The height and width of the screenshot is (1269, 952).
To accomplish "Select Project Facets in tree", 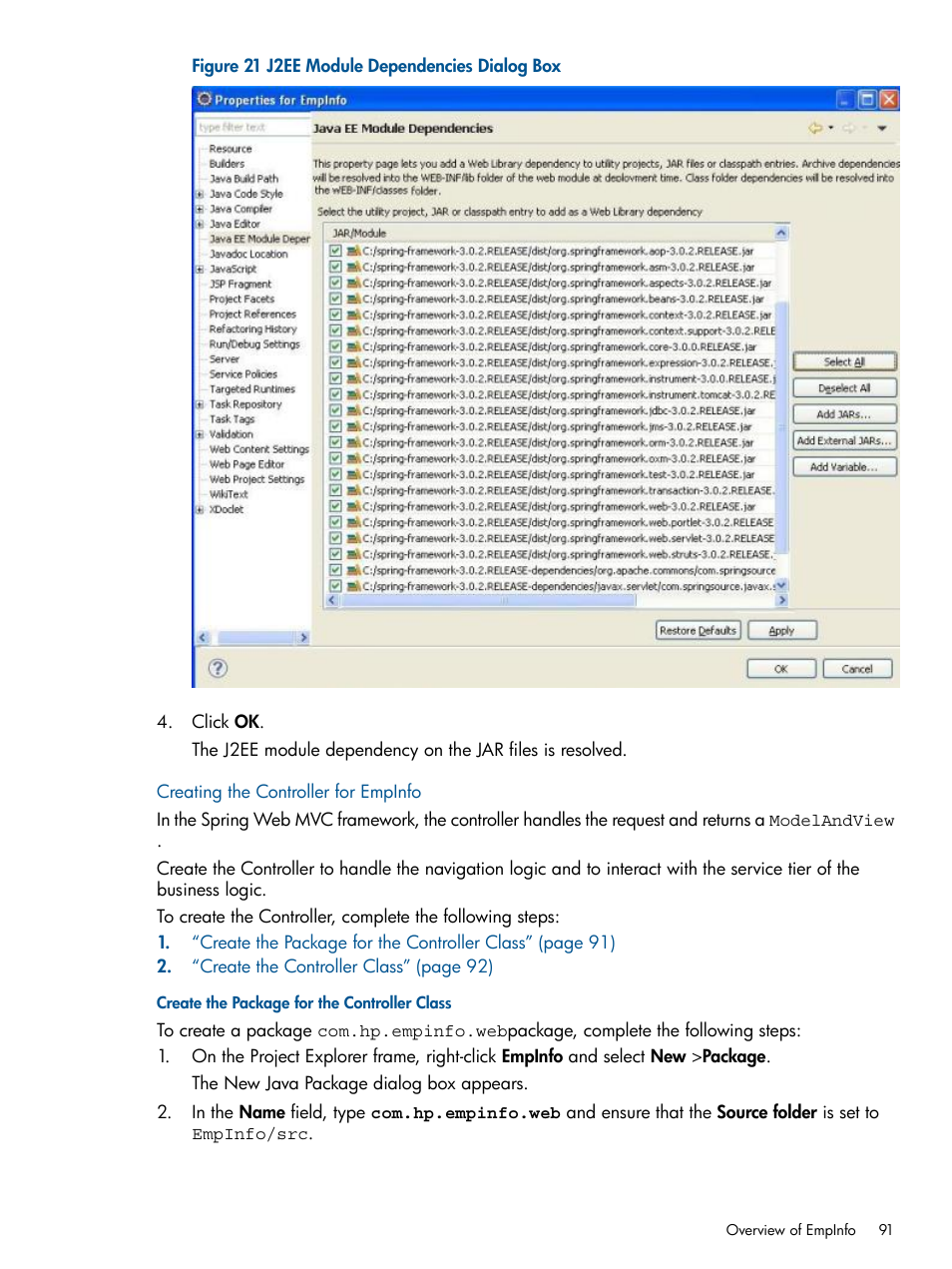I will coord(241,300).
